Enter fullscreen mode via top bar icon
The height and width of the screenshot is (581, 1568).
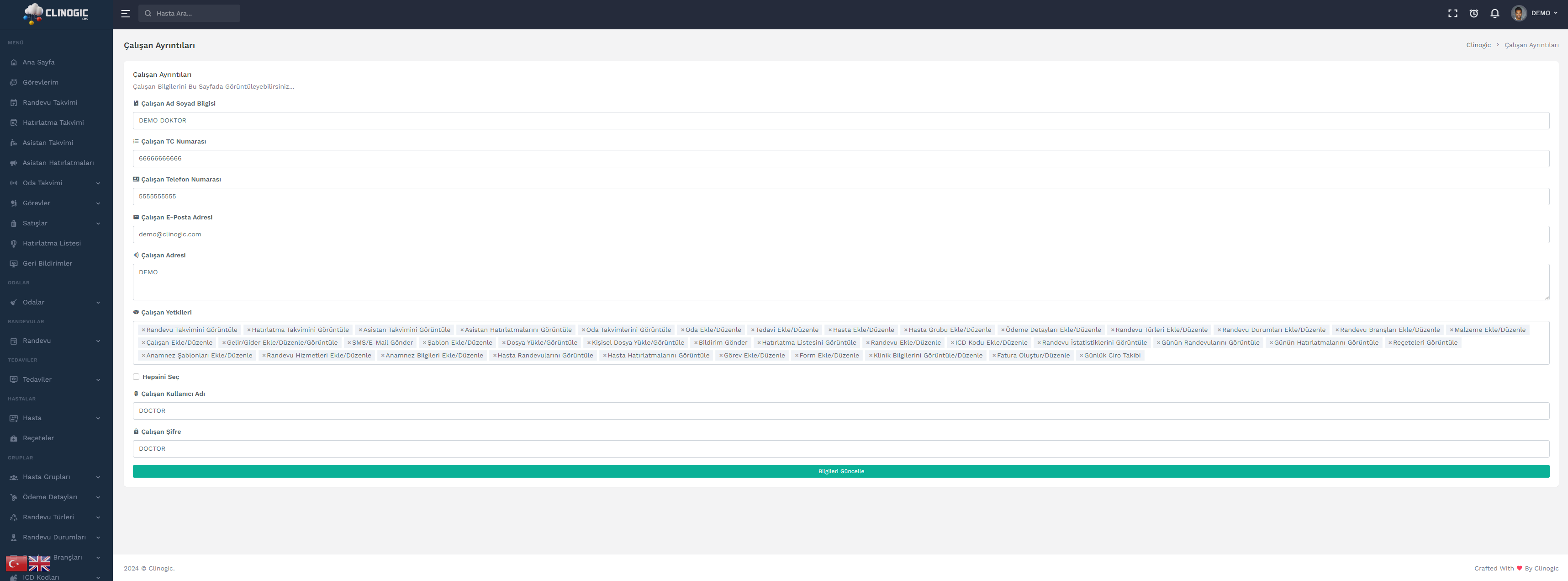(1452, 13)
